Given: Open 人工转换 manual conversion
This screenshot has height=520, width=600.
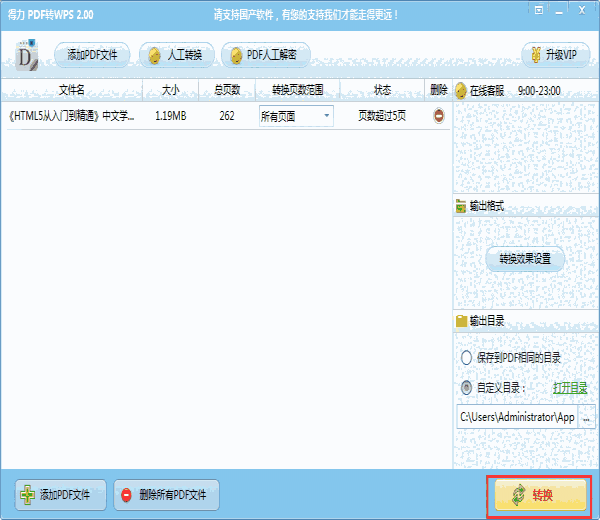Looking at the screenshot, I should (176, 55).
